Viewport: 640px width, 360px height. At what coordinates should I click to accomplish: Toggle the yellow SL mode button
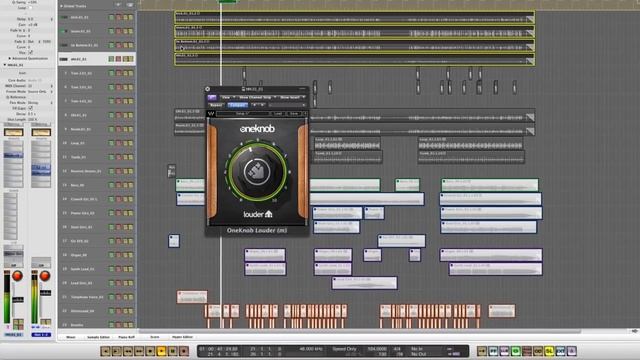point(549,351)
